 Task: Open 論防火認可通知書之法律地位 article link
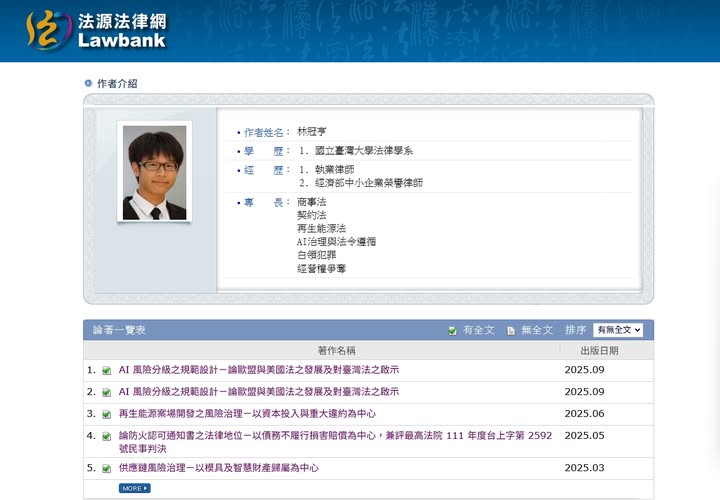pyautogui.click(x=335, y=436)
